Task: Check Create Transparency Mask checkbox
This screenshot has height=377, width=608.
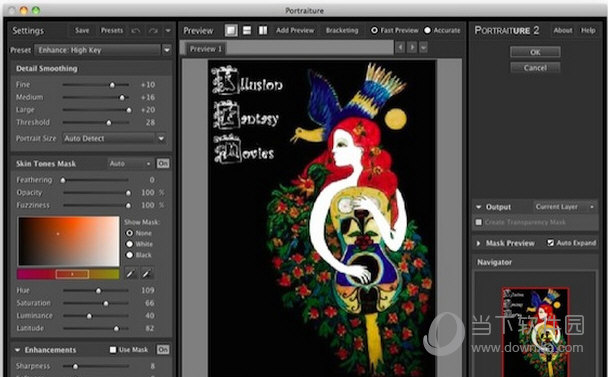Action: [479, 222]
